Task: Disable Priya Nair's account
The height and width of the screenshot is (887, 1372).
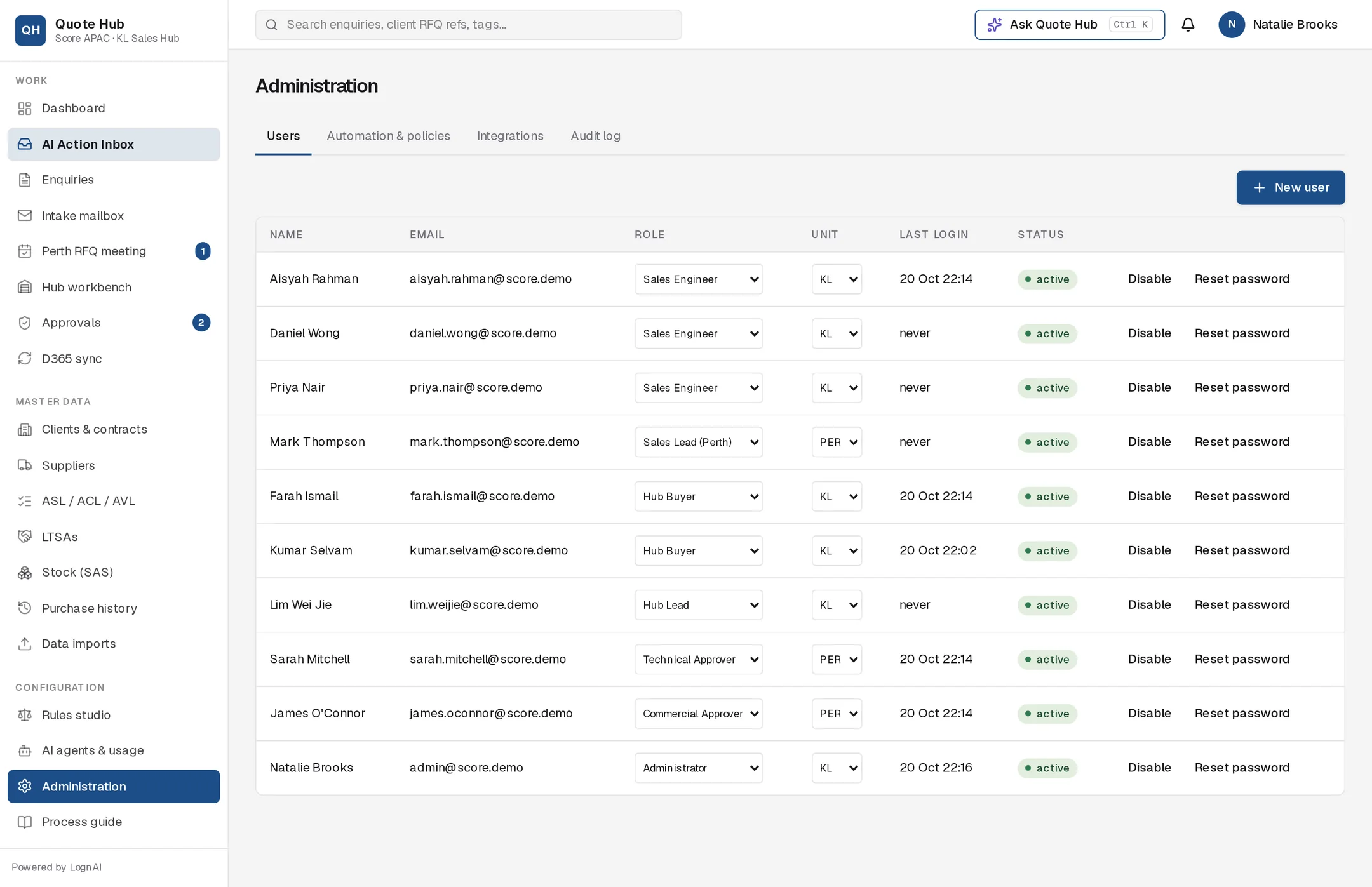Action: (1149, 387)
